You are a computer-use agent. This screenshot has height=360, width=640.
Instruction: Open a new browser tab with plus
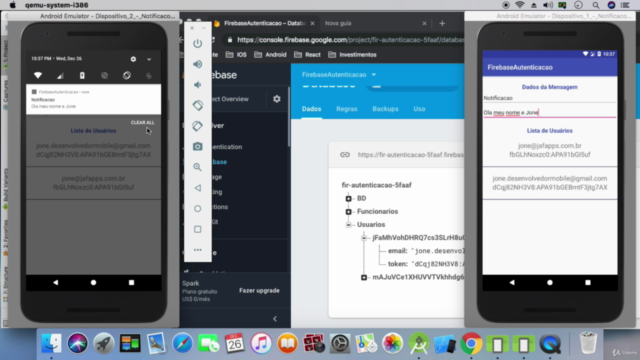[x=442, y=23]
